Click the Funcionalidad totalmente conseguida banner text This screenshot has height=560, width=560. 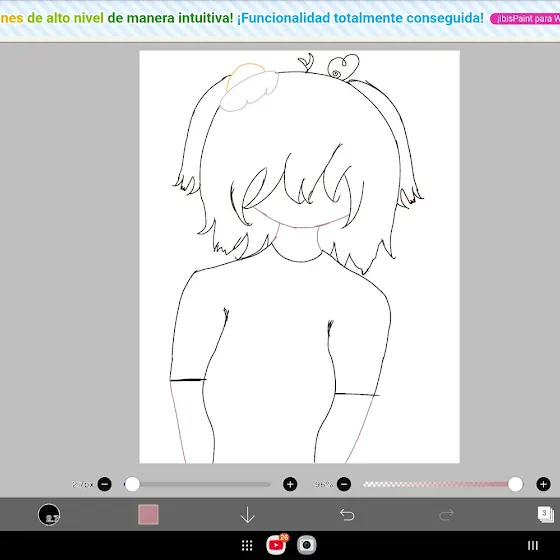pos(360,18)
